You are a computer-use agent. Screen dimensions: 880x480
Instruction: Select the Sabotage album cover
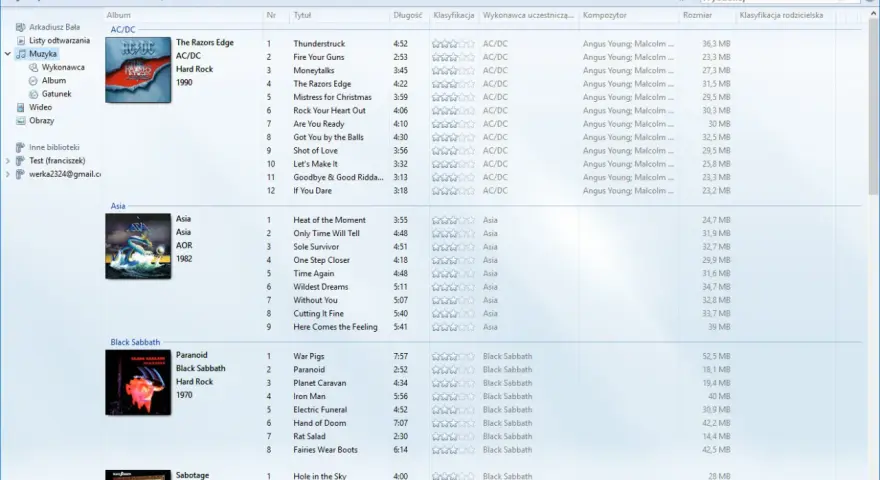point(138,475)
